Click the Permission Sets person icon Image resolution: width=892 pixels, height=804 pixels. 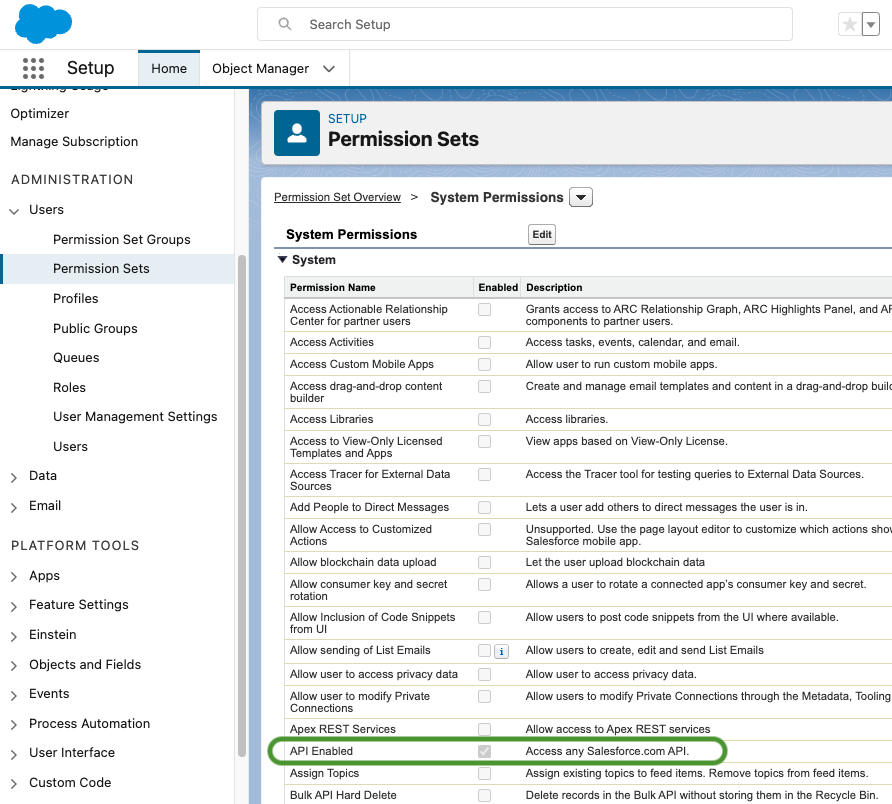[x=296, y=133]
